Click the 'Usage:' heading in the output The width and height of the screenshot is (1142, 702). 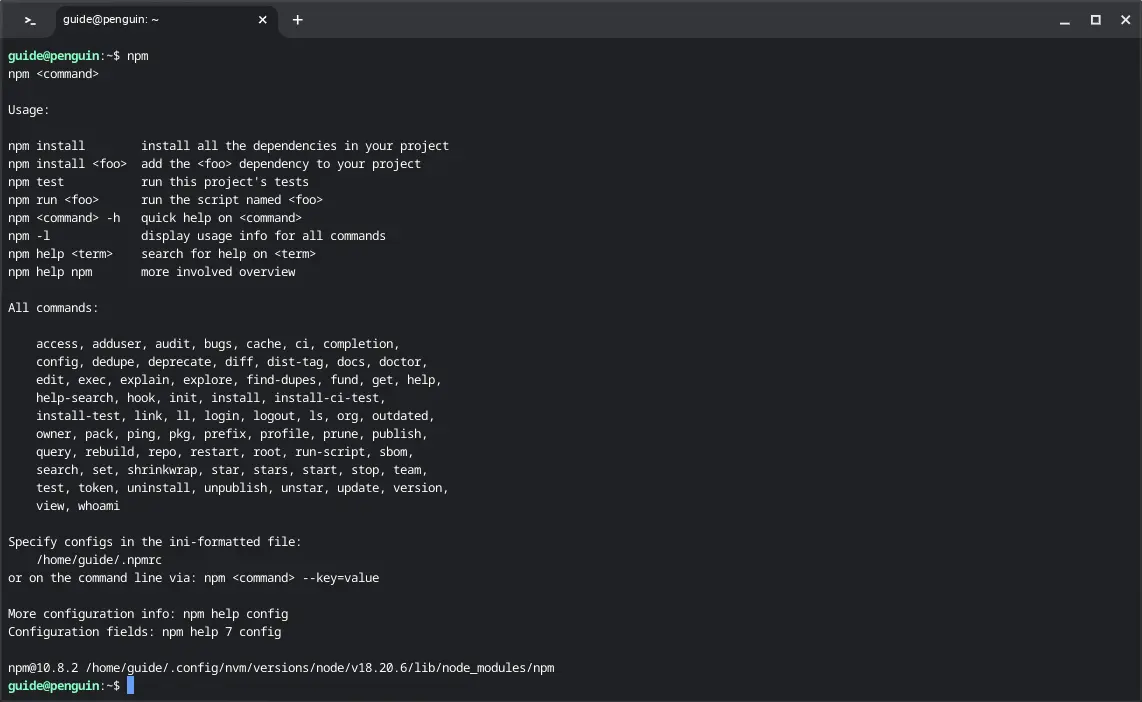coord(29,110)
